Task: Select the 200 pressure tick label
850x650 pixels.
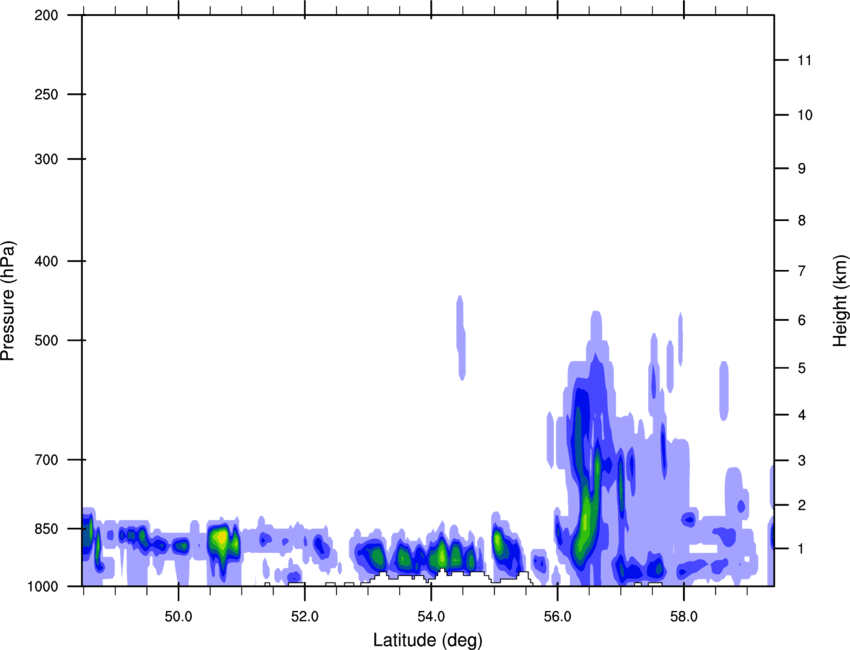Action: pyautogui.click(x=46, y=15)
